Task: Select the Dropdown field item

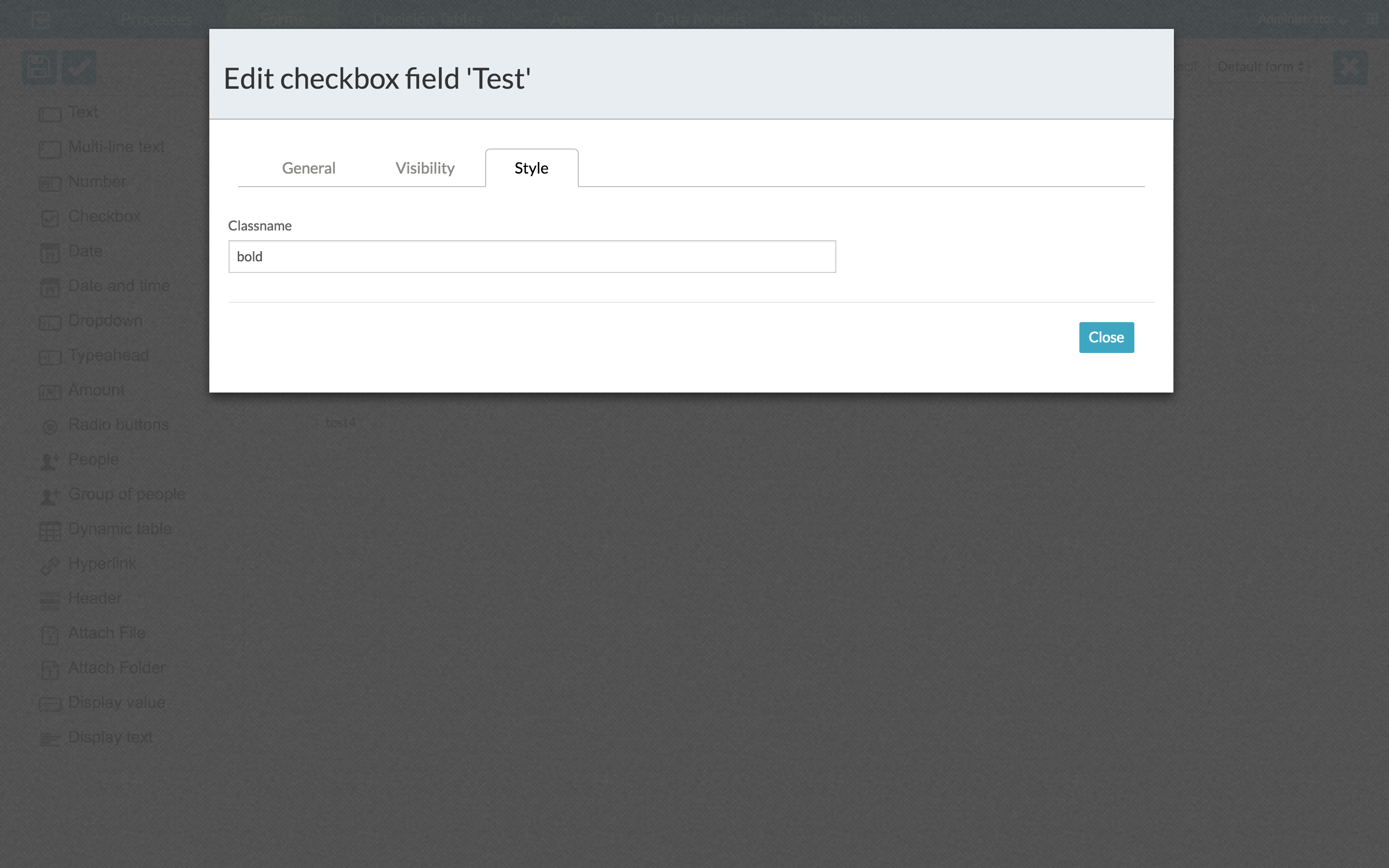Action: pyautogui.click(x=105, y=320)
